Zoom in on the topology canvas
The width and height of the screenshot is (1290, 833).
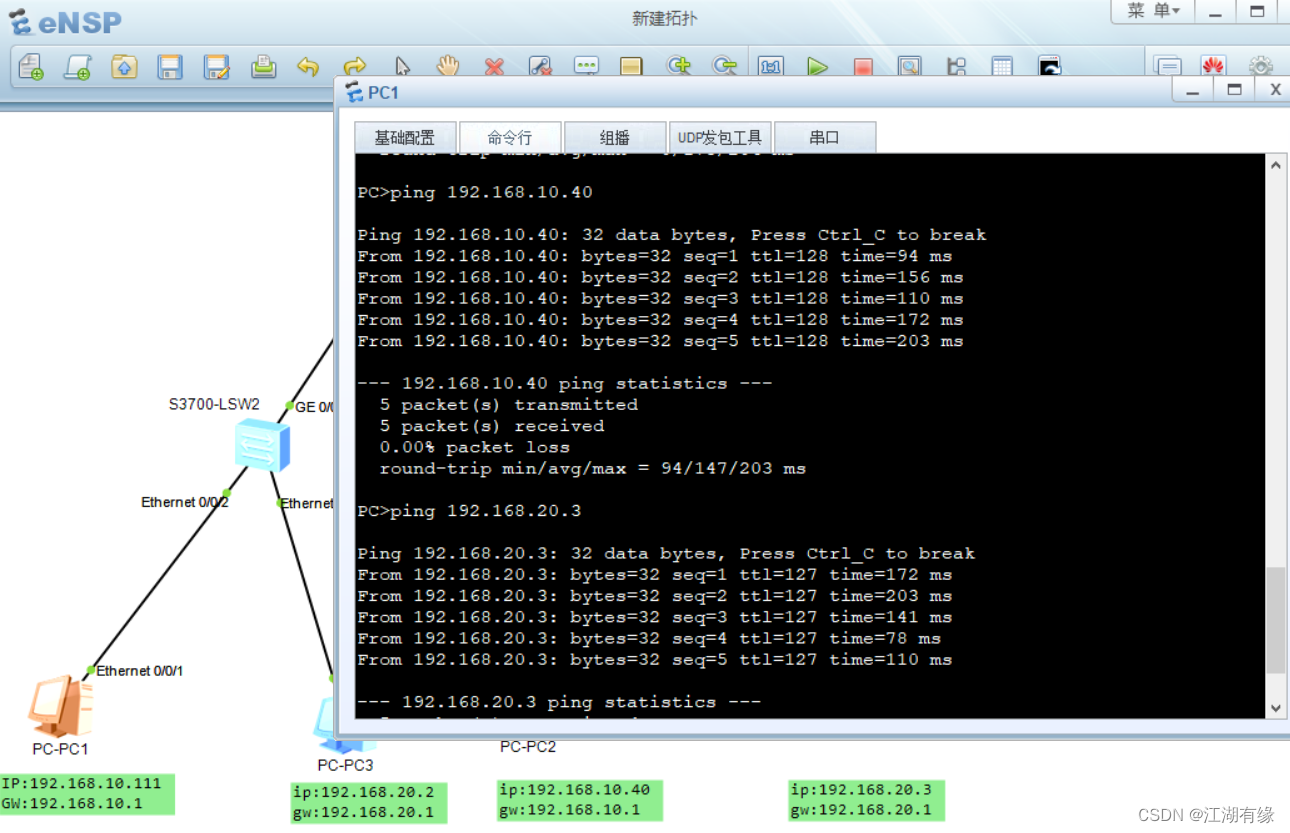tap(679, 66)
